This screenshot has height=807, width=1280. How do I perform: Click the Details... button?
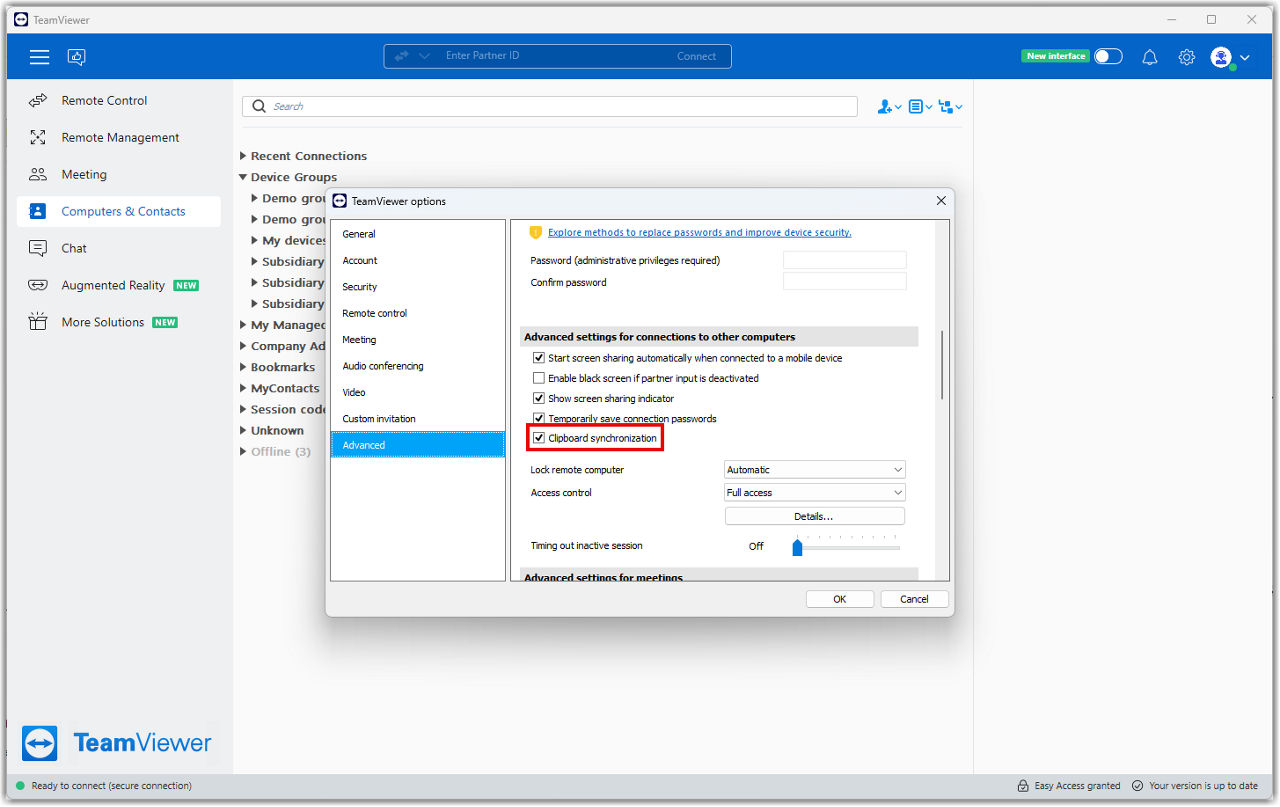[814, 516]
